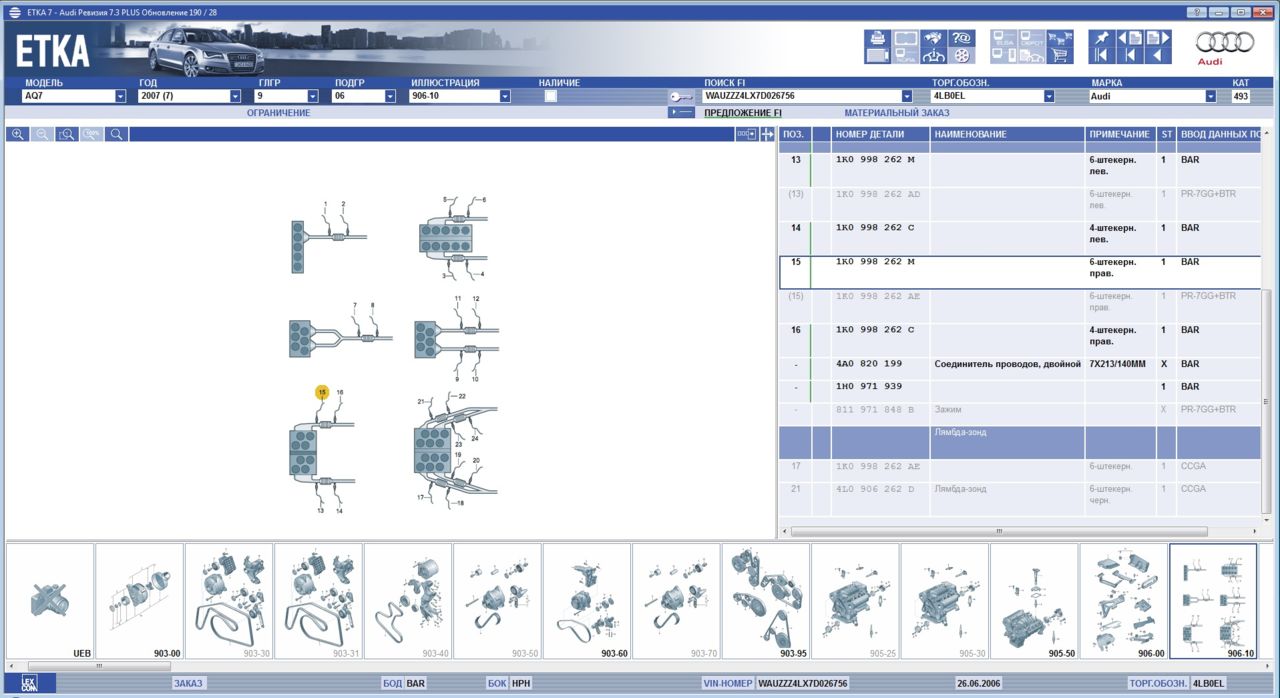The image size is (1280, 698).
Task: Click the key icon beside VIN search
Action: 682,97
